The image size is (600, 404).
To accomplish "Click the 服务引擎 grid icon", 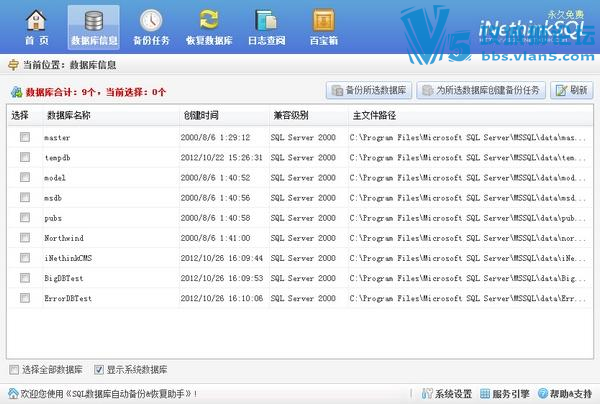I will pos(485,393).
